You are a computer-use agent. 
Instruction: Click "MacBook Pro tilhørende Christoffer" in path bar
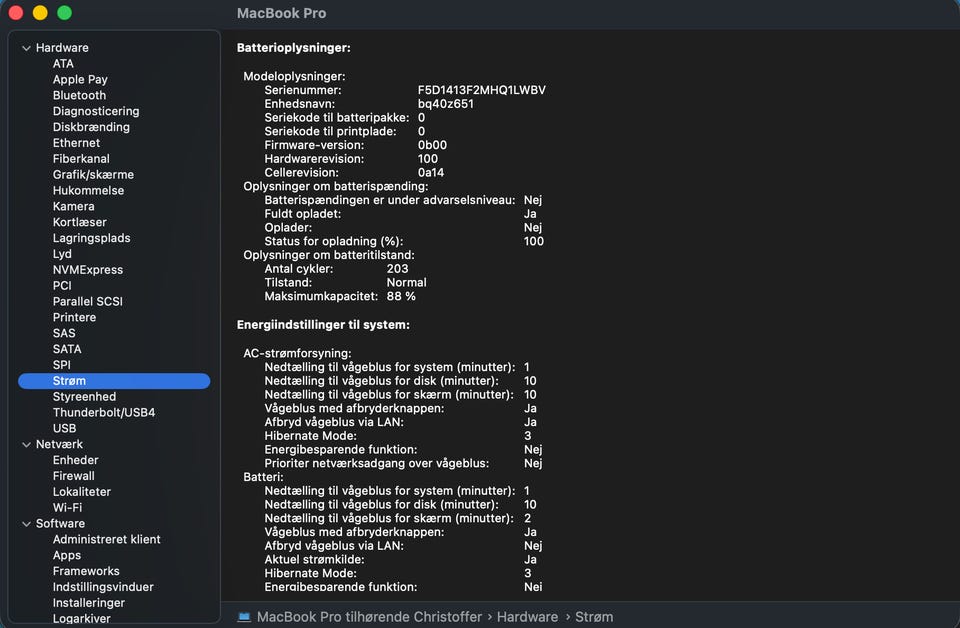tap(369, 617)
